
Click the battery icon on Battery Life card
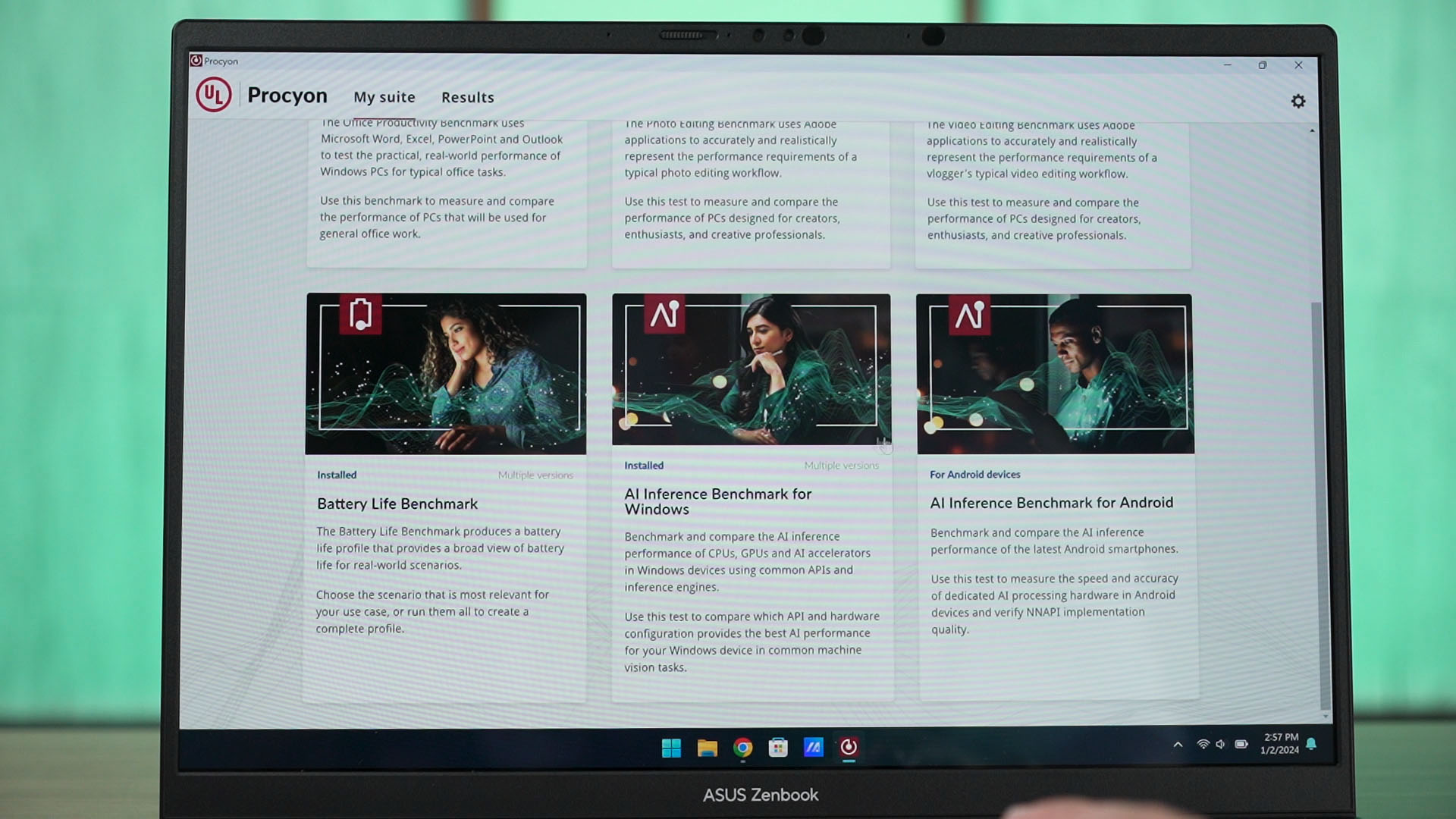pos(360,314)
